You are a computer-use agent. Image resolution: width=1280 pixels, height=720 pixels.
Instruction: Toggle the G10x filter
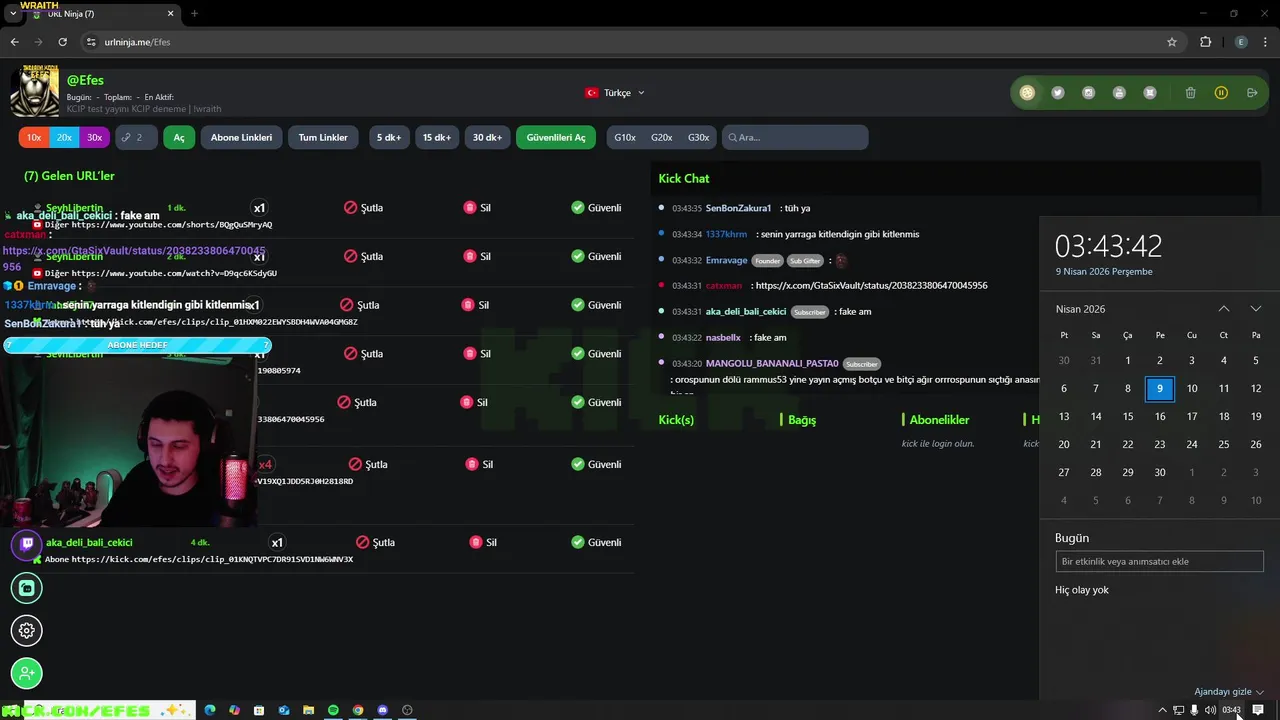click(x=625, y=137)
